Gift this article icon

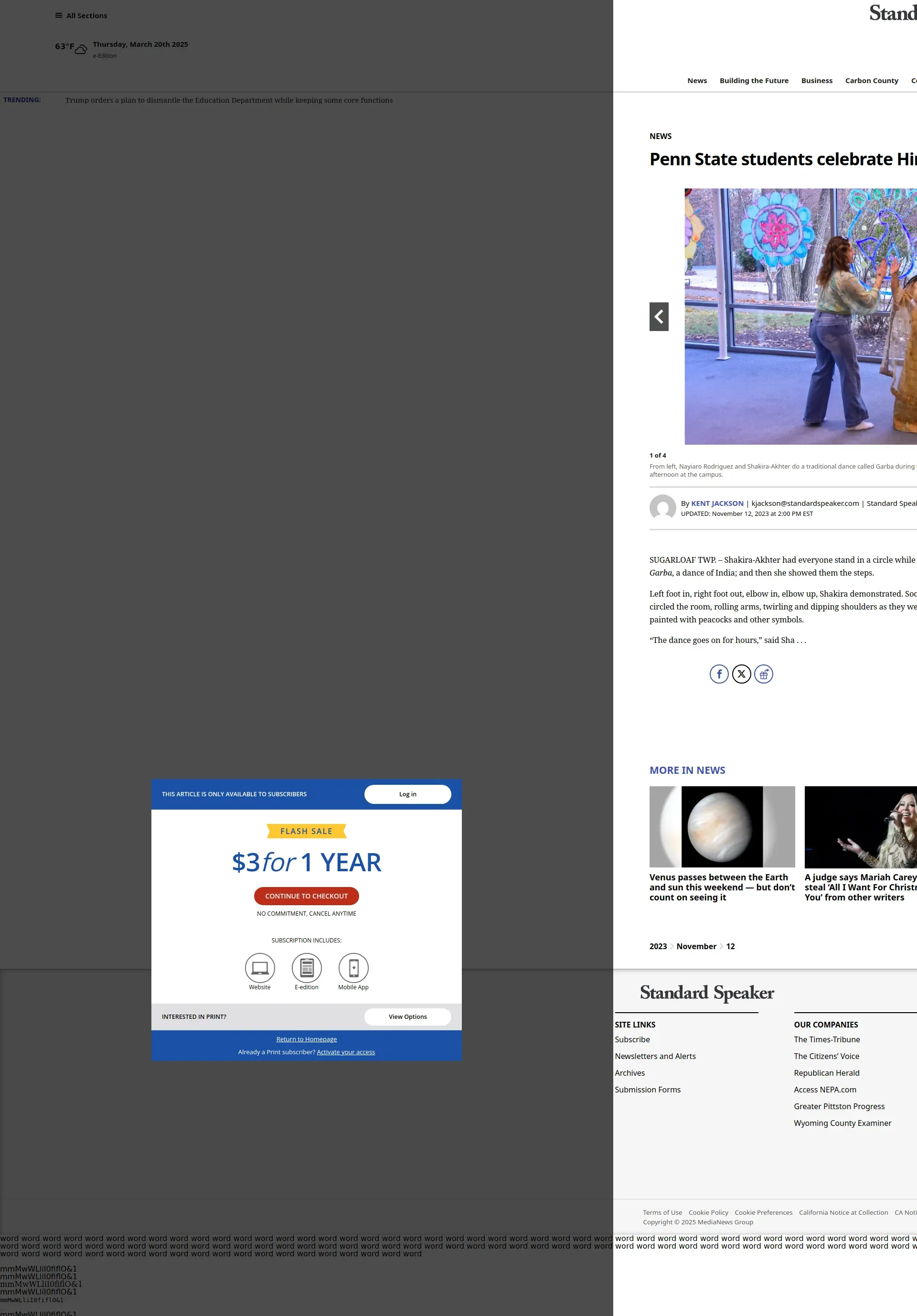click(x=763, y=674)
